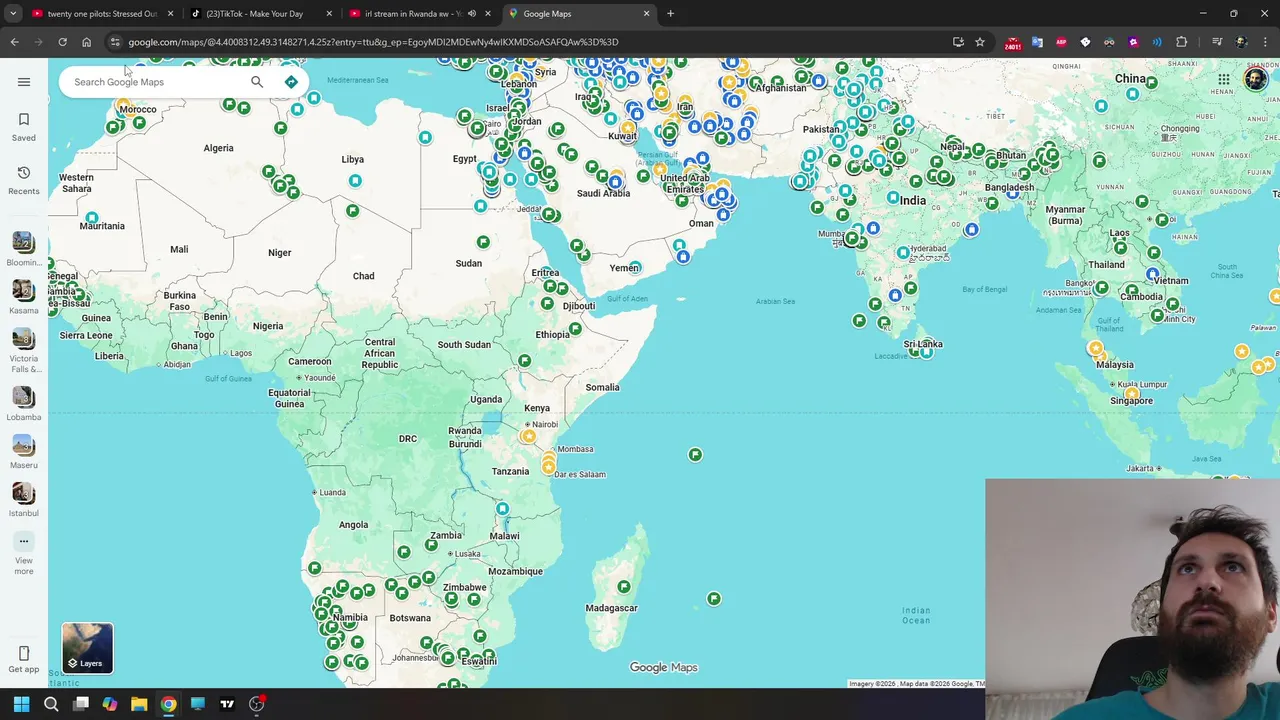The width and height of the screenshot is (1280, 720).
Task: Click the Layers satellite thumbnail
Action: tap(87, 648)
